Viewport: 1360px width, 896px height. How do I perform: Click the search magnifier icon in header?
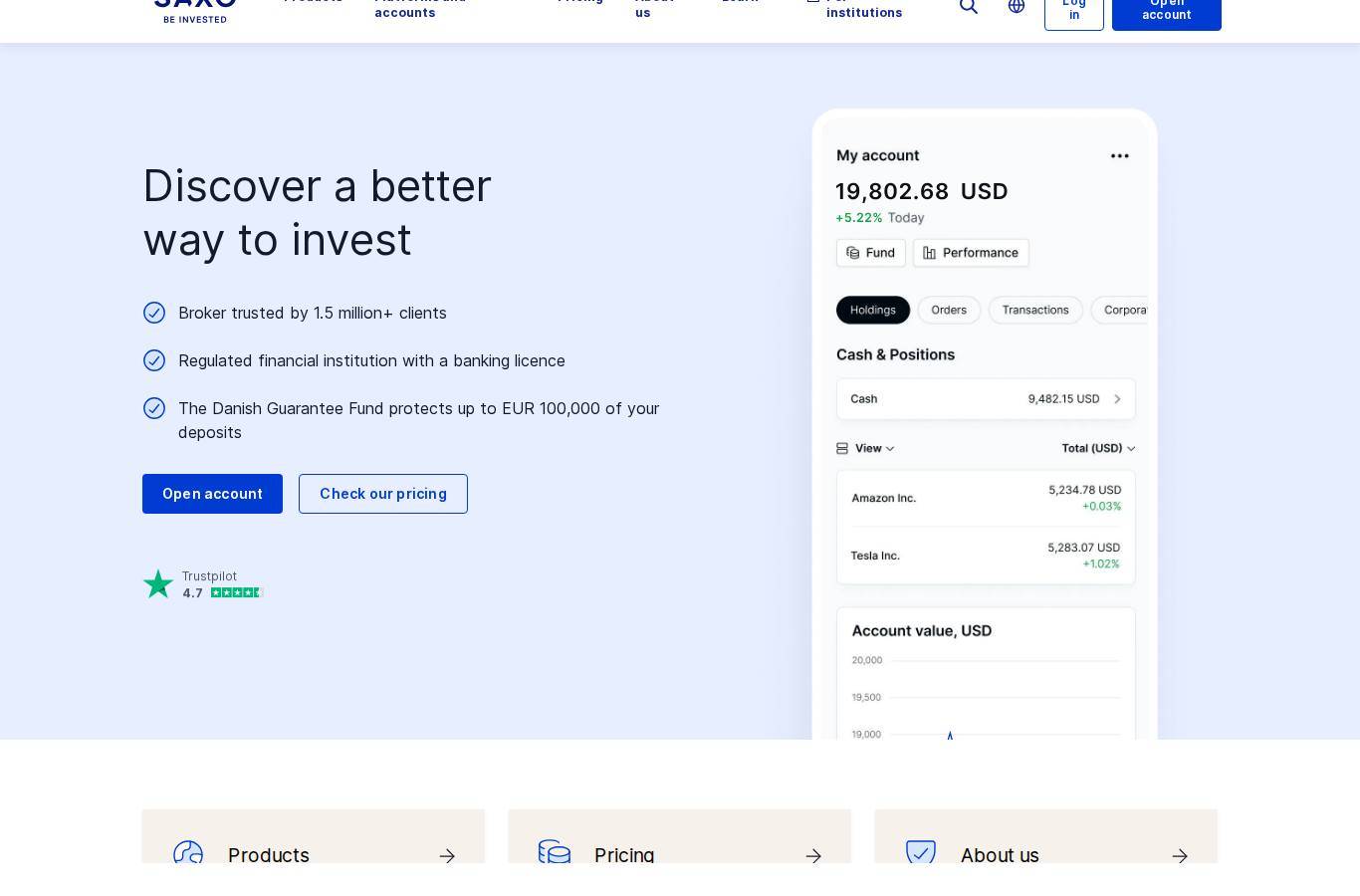point(968,7)
